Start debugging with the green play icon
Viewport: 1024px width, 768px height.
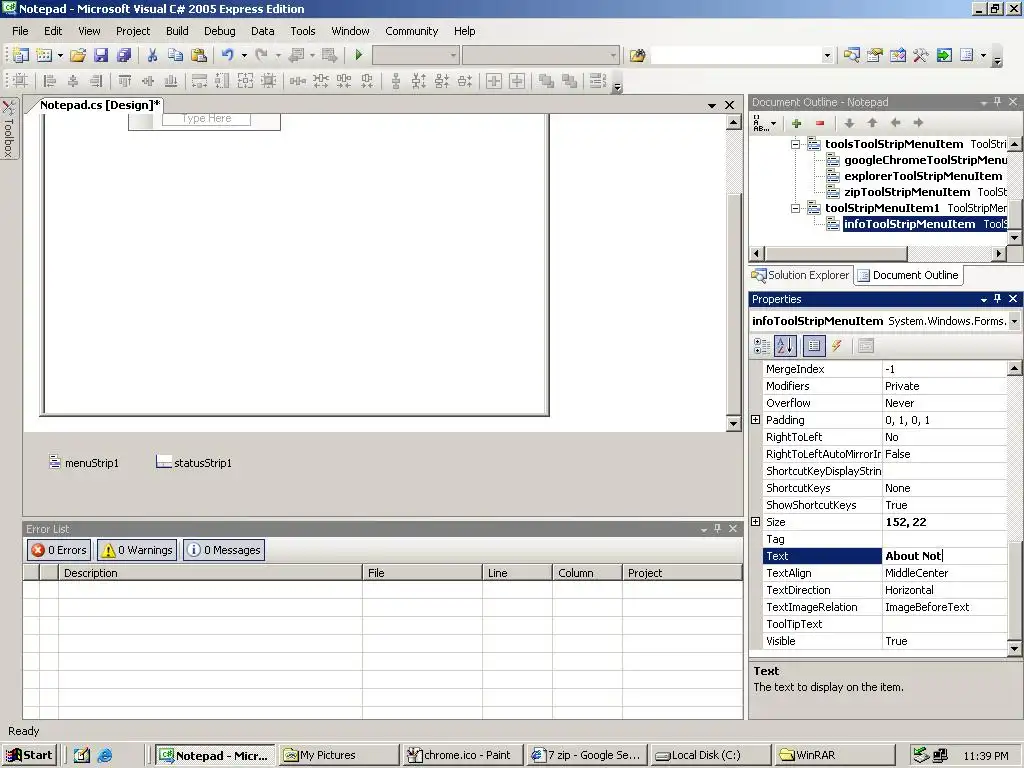[x=359, y=56]
